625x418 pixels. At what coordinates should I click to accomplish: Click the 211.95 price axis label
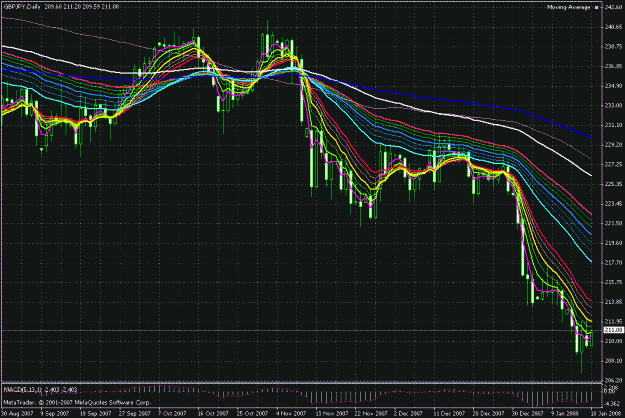click(x=615, y=321)
